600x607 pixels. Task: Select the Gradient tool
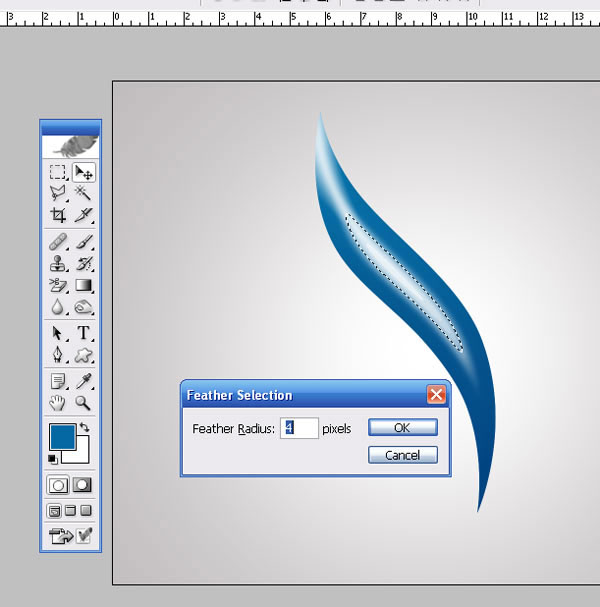83,285
